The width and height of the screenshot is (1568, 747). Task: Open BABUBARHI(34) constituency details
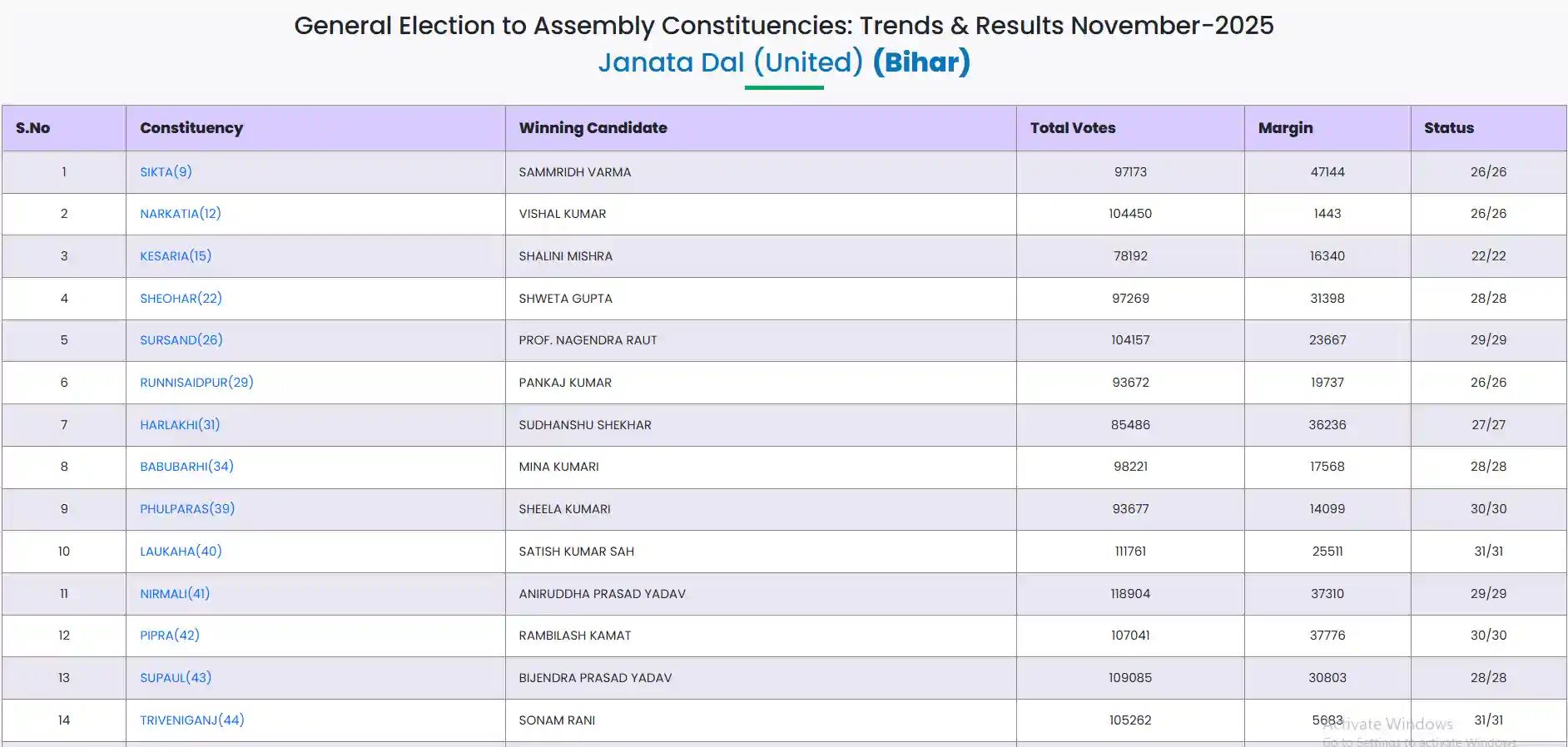[x=186, y=467]
